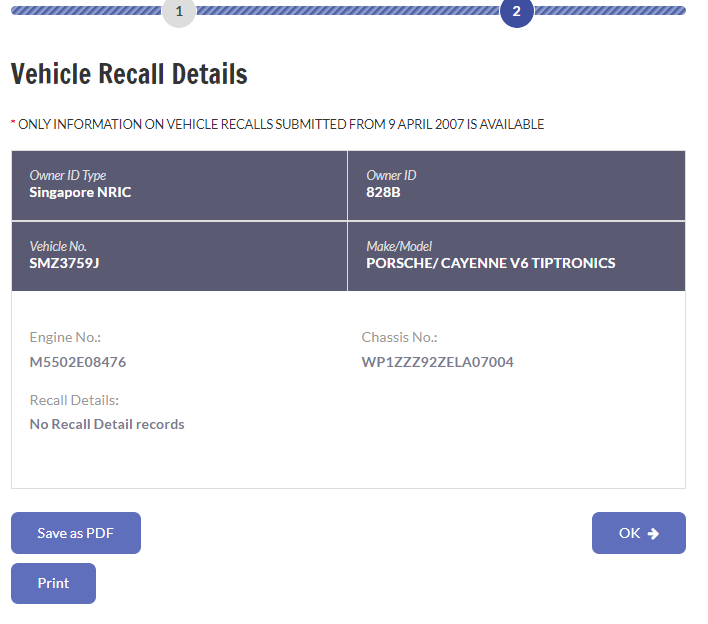Image resolution: width=708 pixels, height=624 pixels.
Task: Select vehicle number SMZ3759J
Action: click(x=64, y=263)
